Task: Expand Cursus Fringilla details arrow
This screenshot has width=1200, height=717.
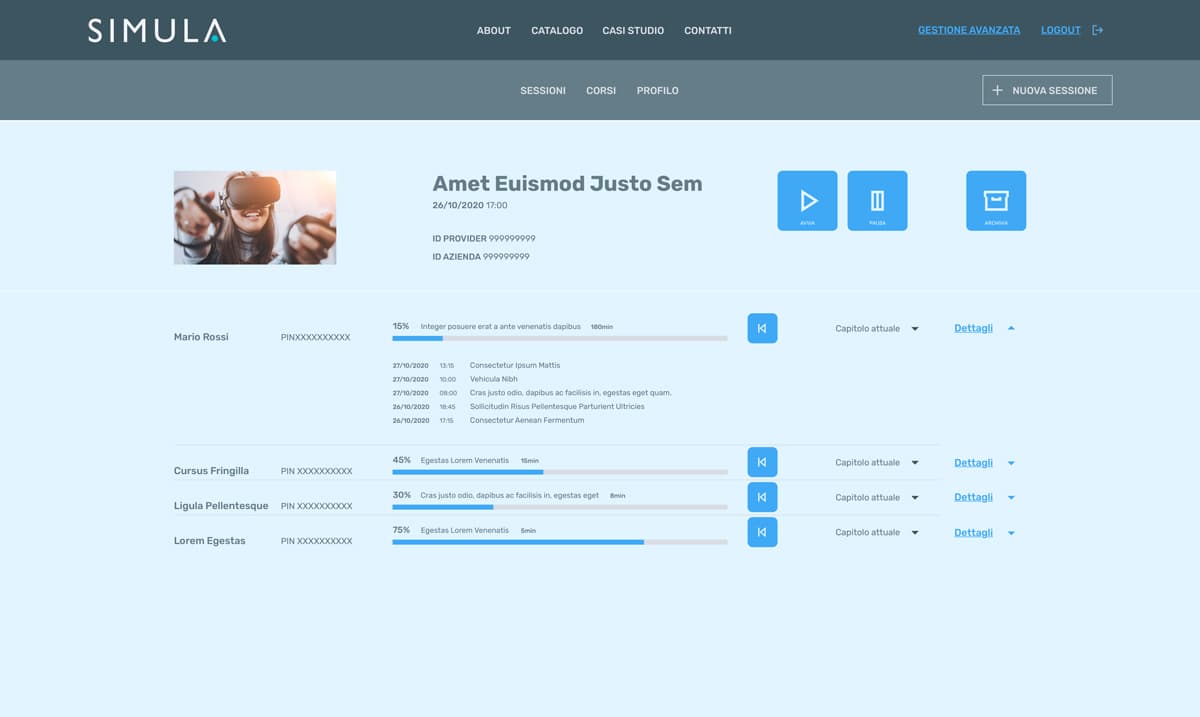Action: click(x=1011, y=463)
